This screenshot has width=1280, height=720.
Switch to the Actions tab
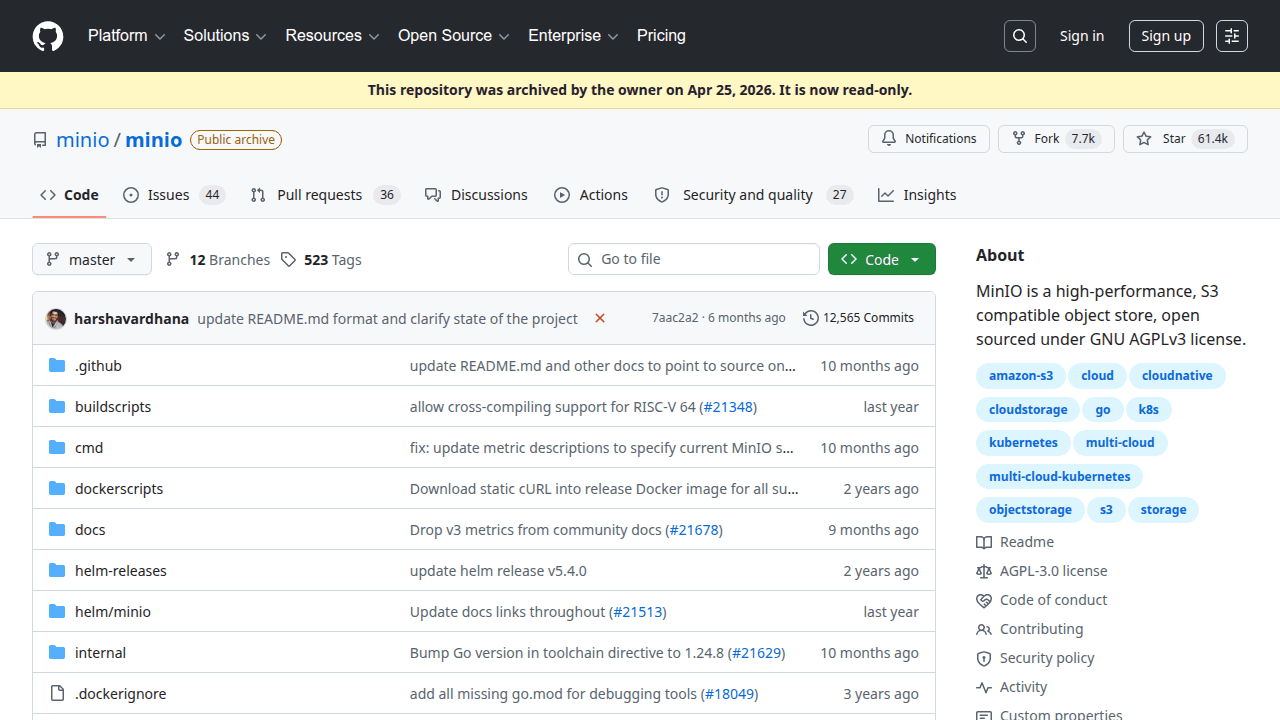[591, 195]
